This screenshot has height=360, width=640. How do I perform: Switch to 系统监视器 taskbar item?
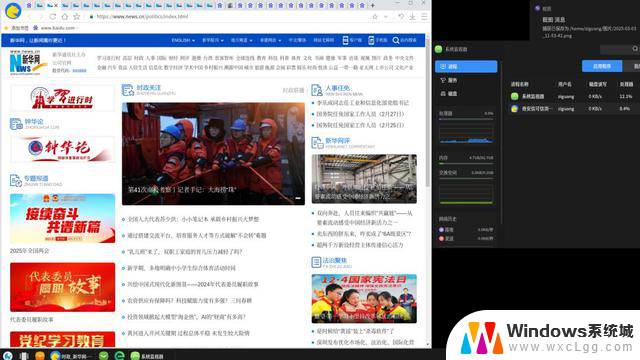(x=147, y=356)
